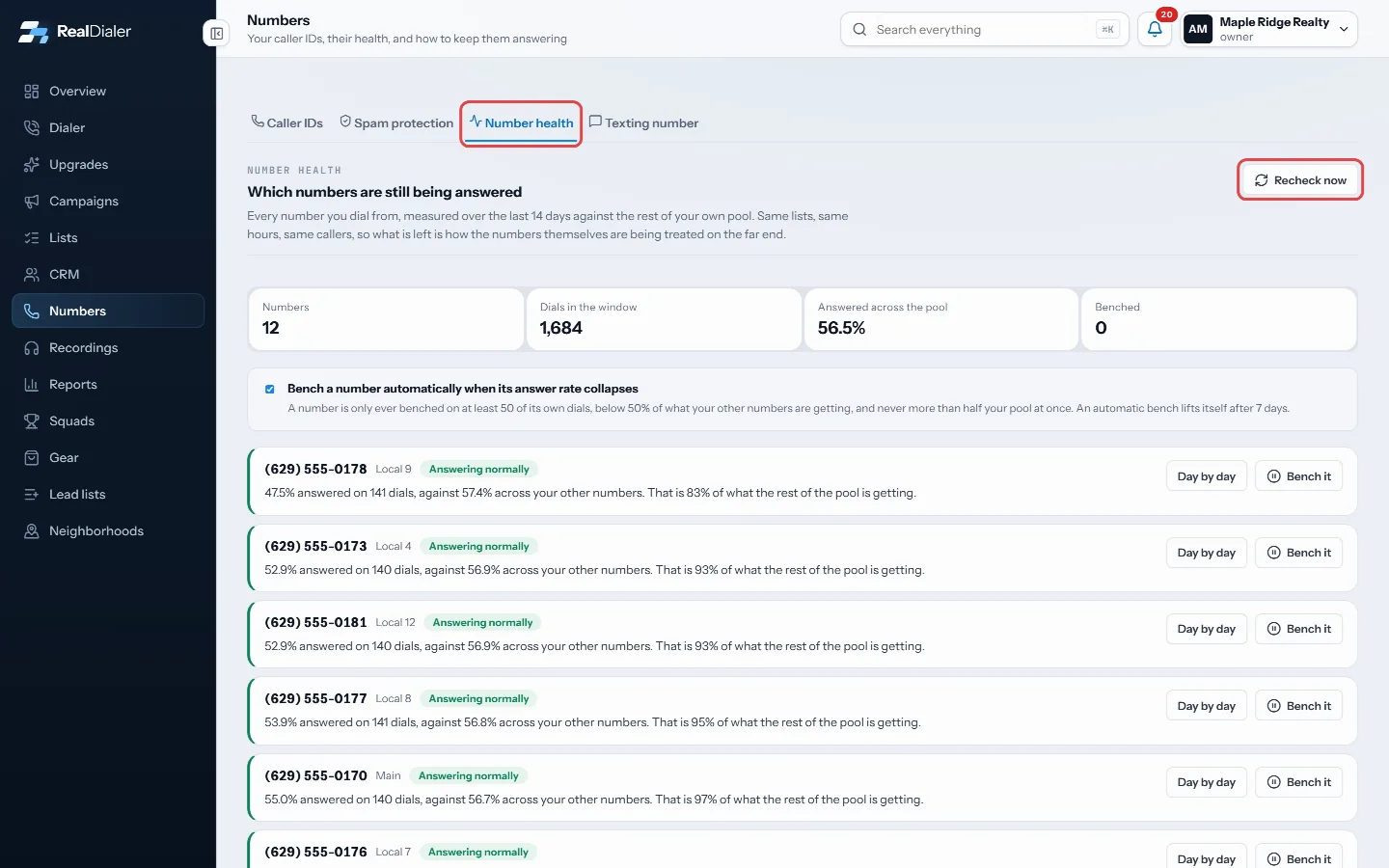This screenshot has height=868, width=1389.
Task: Click the phone number (629) 555-0176
Action: [315, 853]
